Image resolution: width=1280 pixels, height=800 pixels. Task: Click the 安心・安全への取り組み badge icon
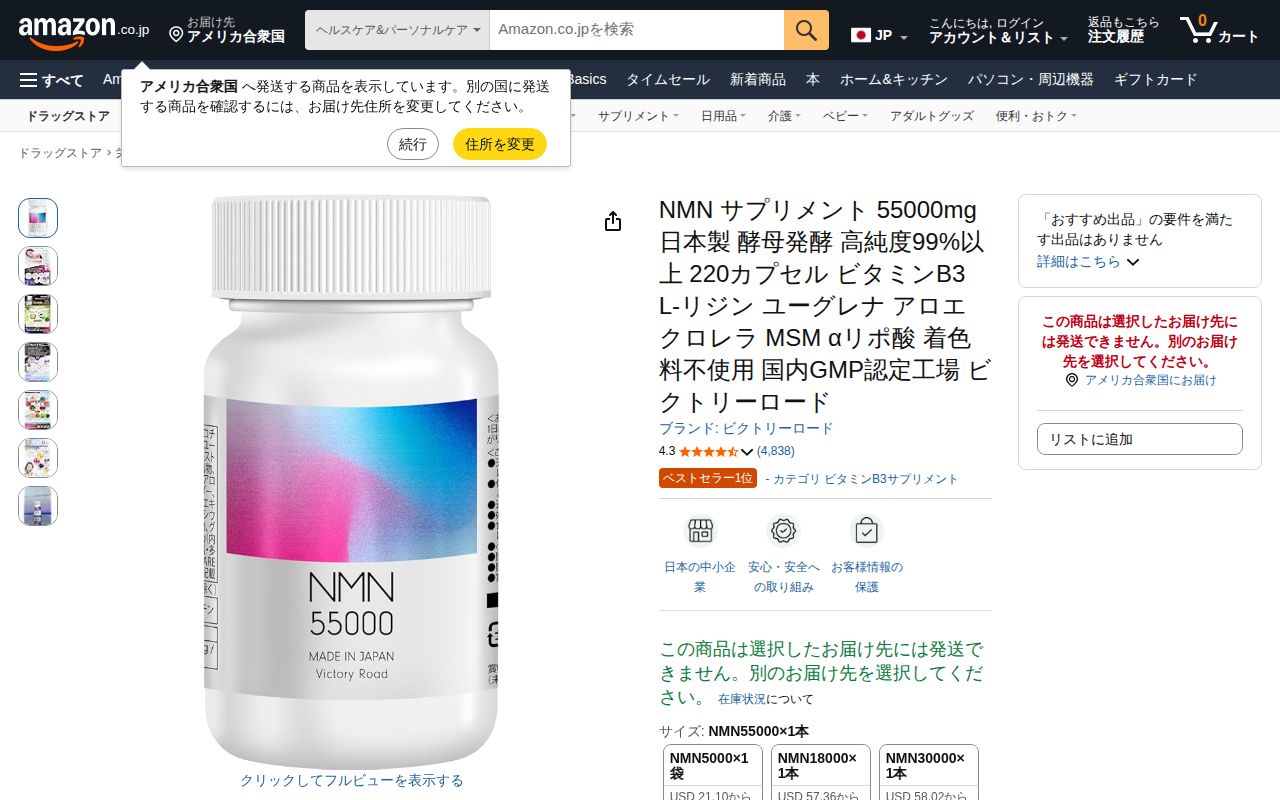pyautogui.click(x=783, y=531)
